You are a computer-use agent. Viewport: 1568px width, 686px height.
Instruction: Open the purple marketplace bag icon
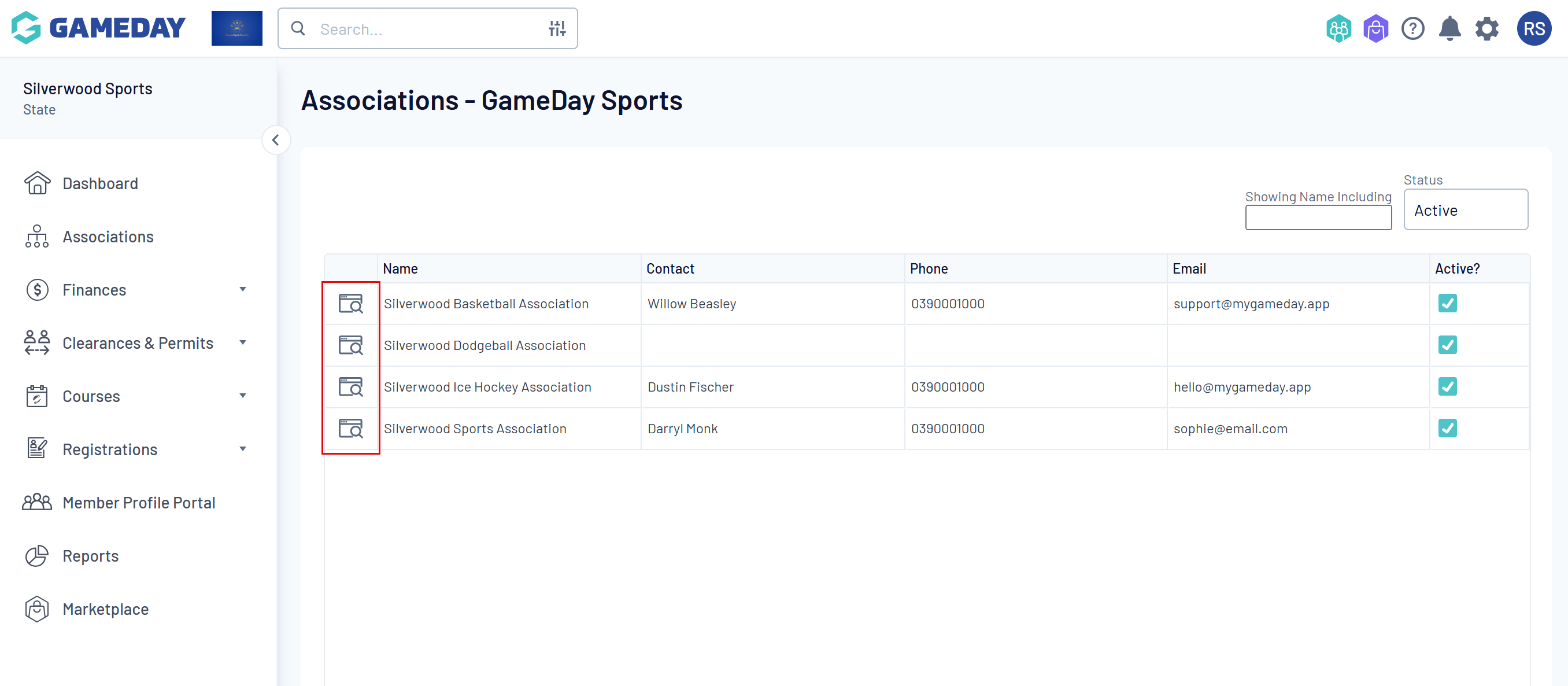[x=1375, y=28]
